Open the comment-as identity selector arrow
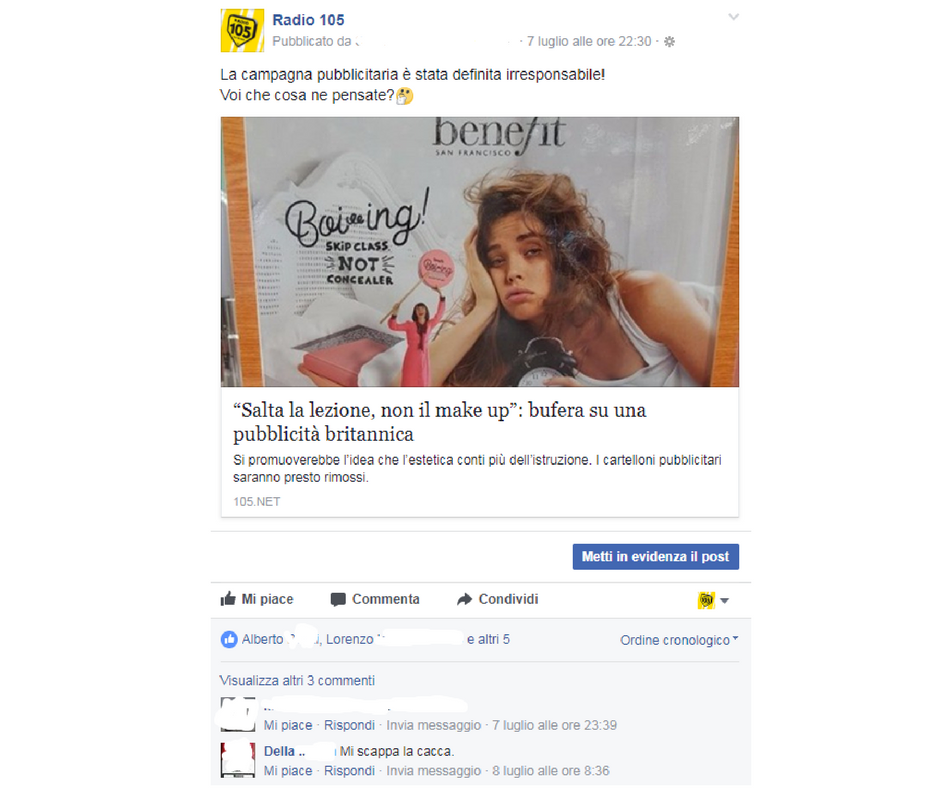Screen dimensions: 940x788 click(724, 600)
